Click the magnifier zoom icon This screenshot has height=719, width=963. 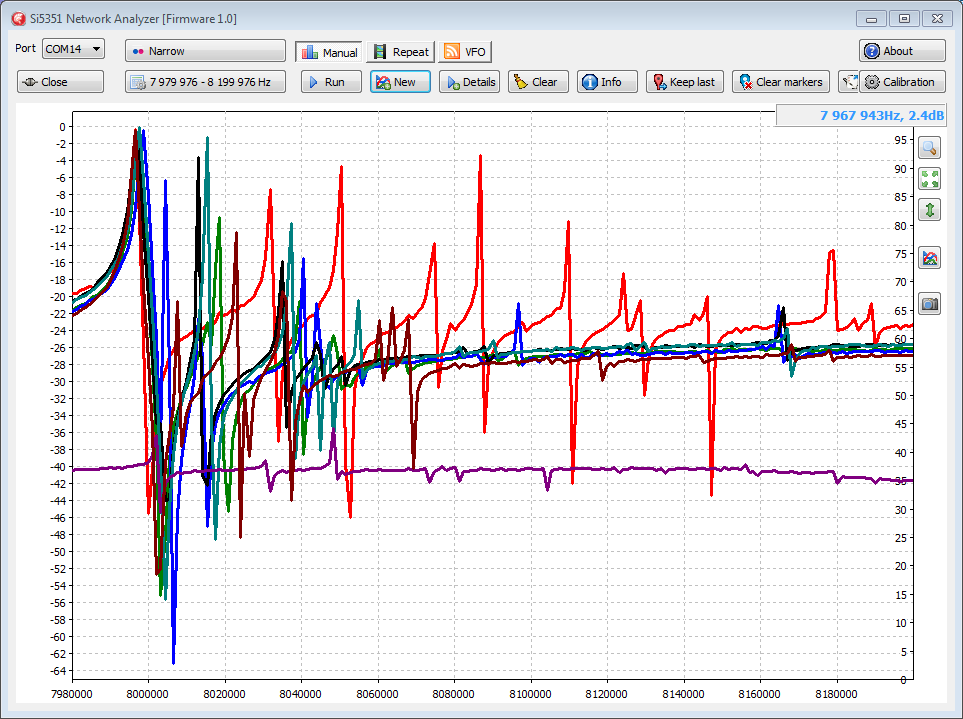pos(930,148)
